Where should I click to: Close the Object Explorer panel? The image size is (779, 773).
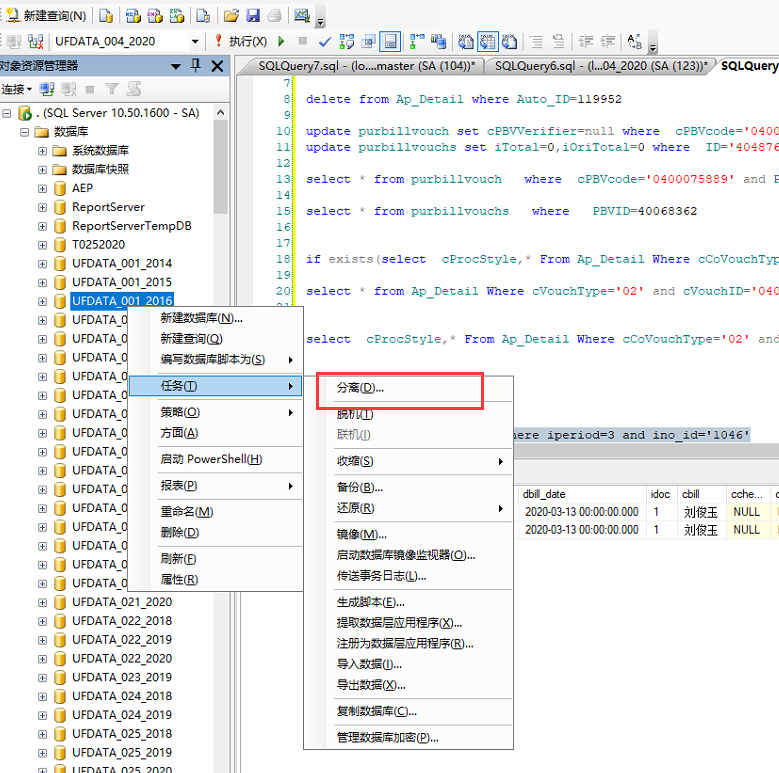217,66
